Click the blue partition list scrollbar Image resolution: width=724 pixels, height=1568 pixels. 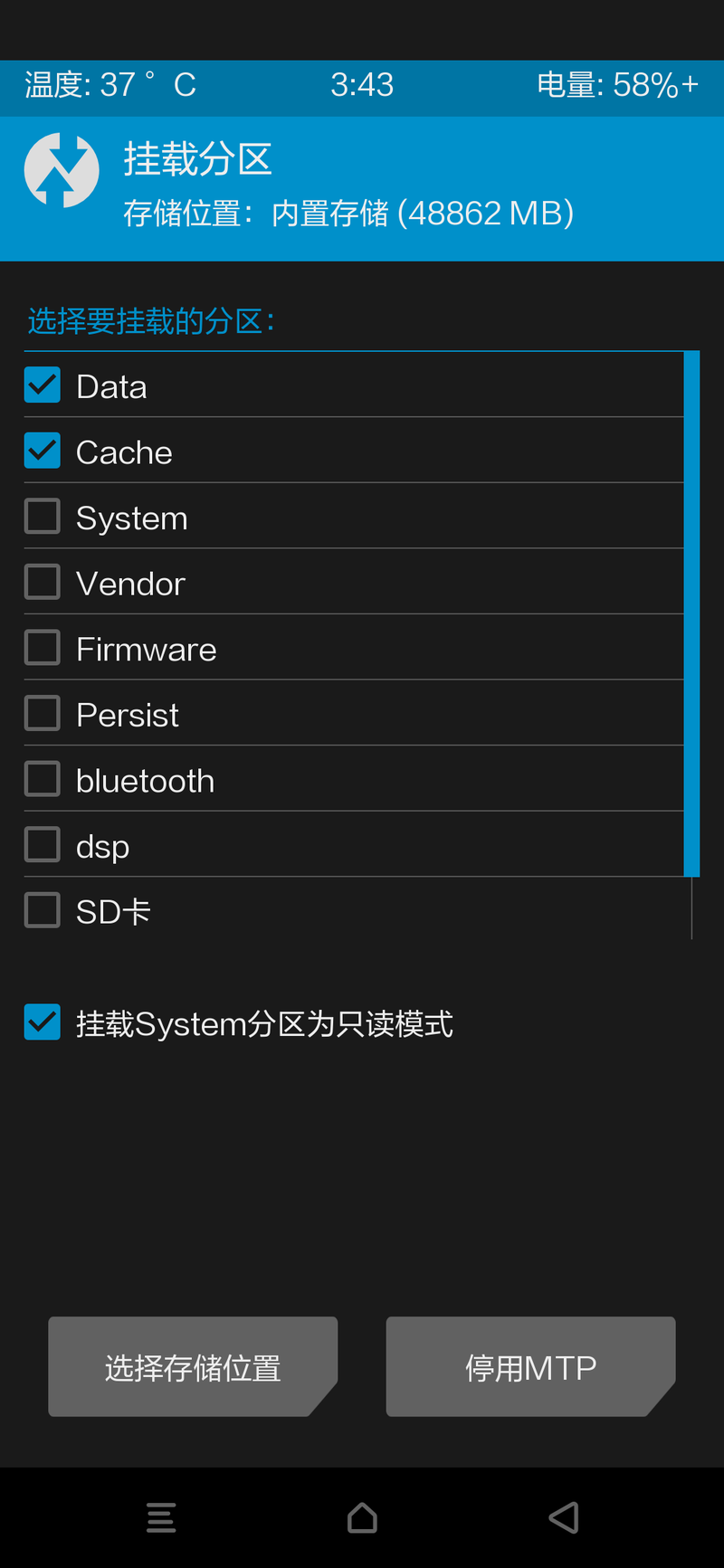pyautogui.click(x=692, y=613)
